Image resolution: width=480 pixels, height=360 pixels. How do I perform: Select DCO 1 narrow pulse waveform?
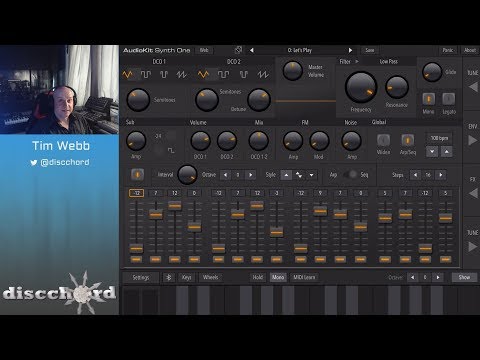[x=164, y=74]
